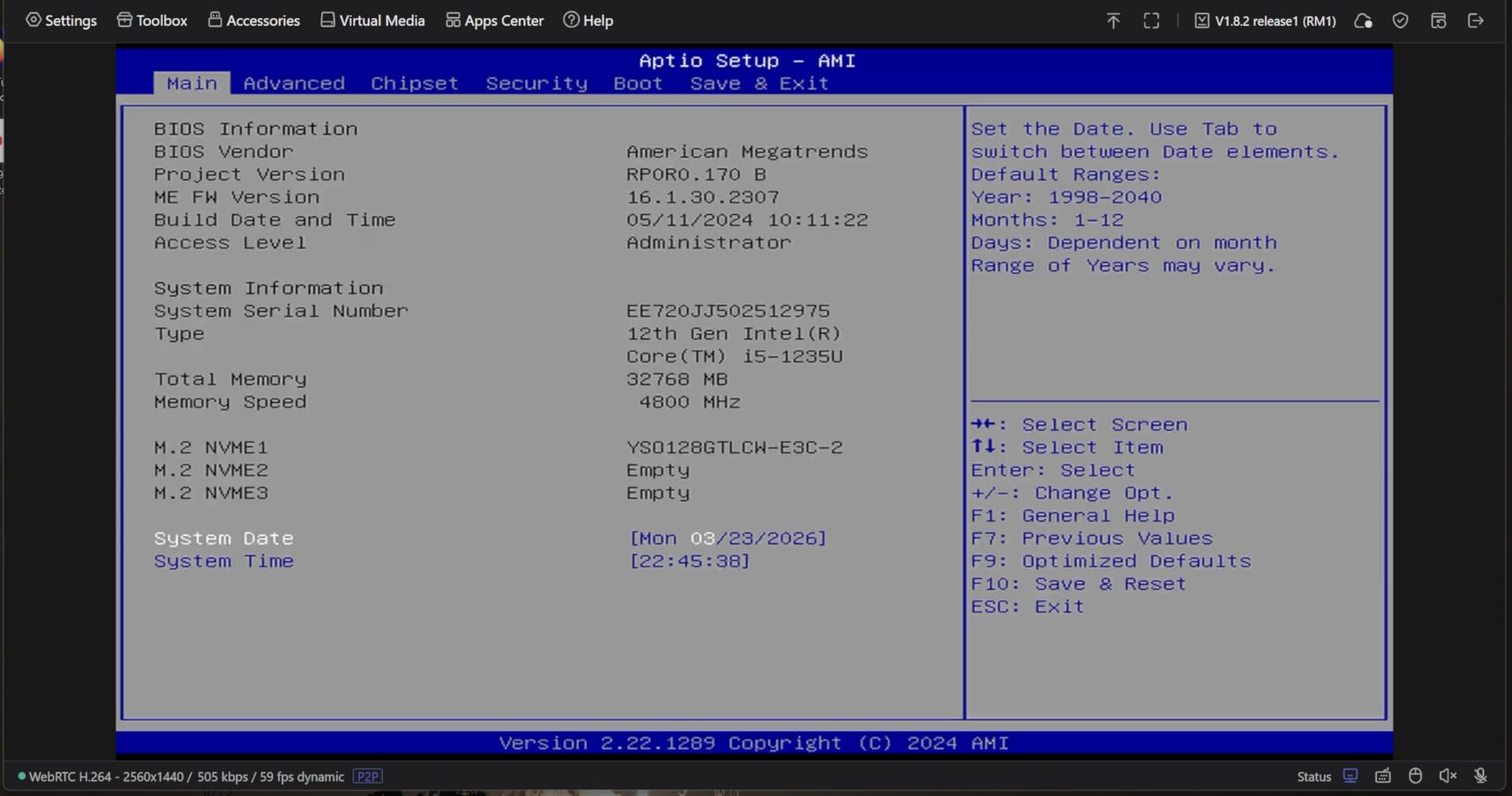1512x796 pixels.
Task: Click the keyboard status icon
Action: click(1383, 776)
